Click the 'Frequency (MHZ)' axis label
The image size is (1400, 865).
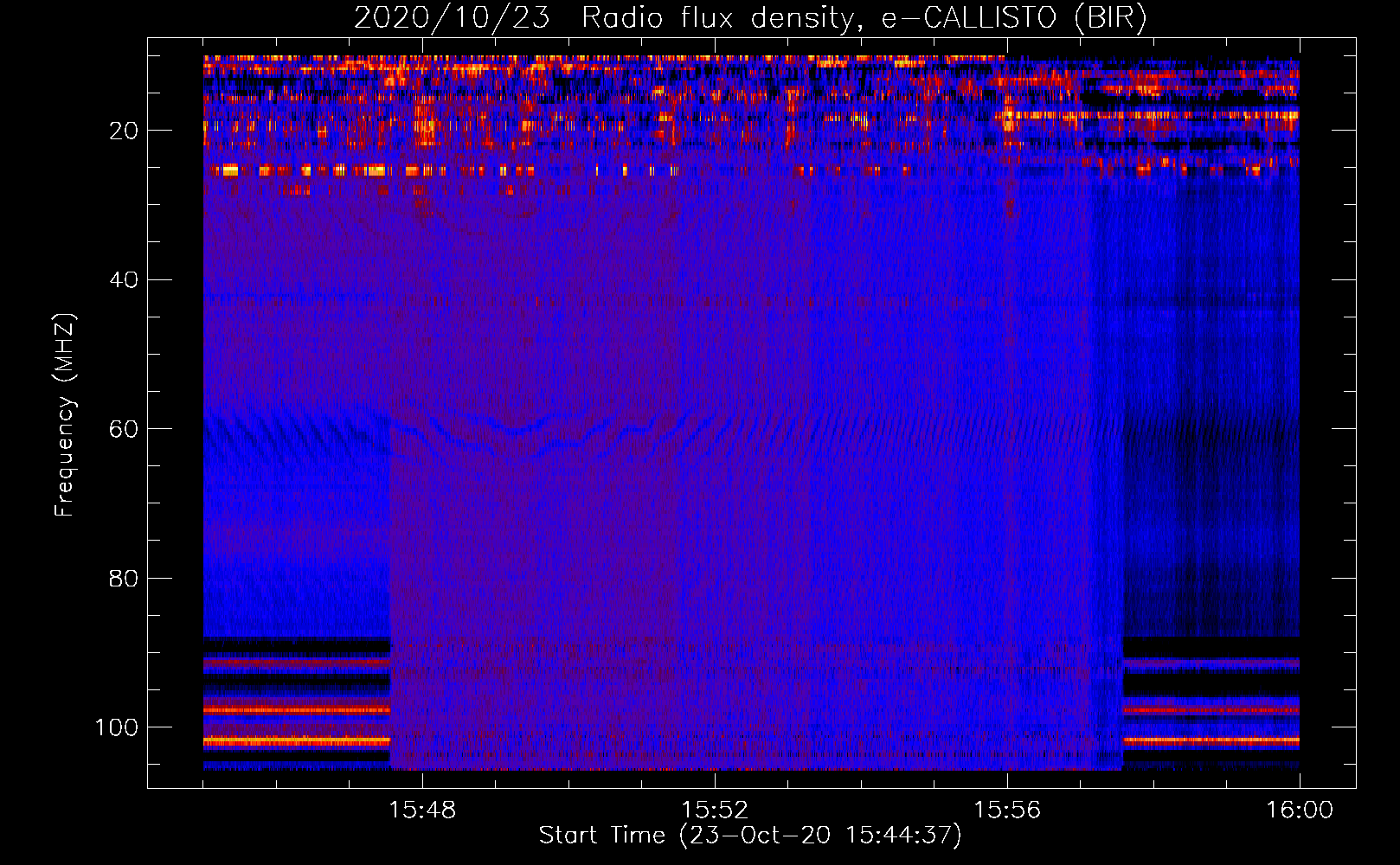pos(65,414)
